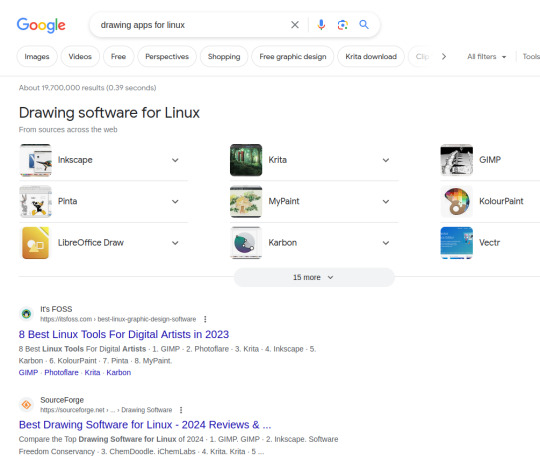This screenshot has height=466, width=540.
Task: Expand the 15 more button
Action: pyautogui.click(x=314, y=277)
